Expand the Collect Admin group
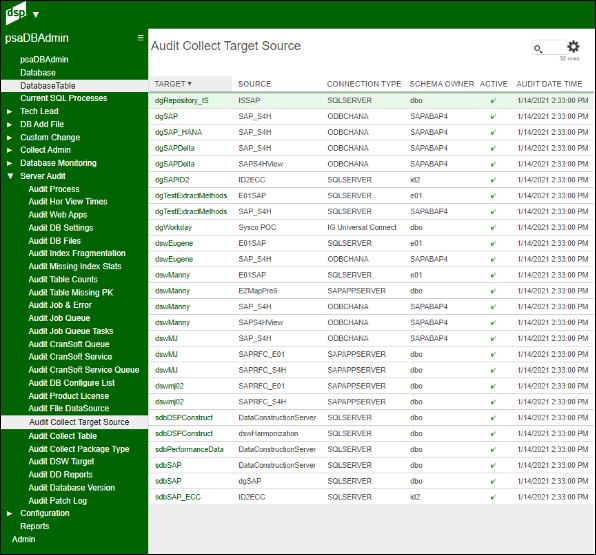 (10, 150)
